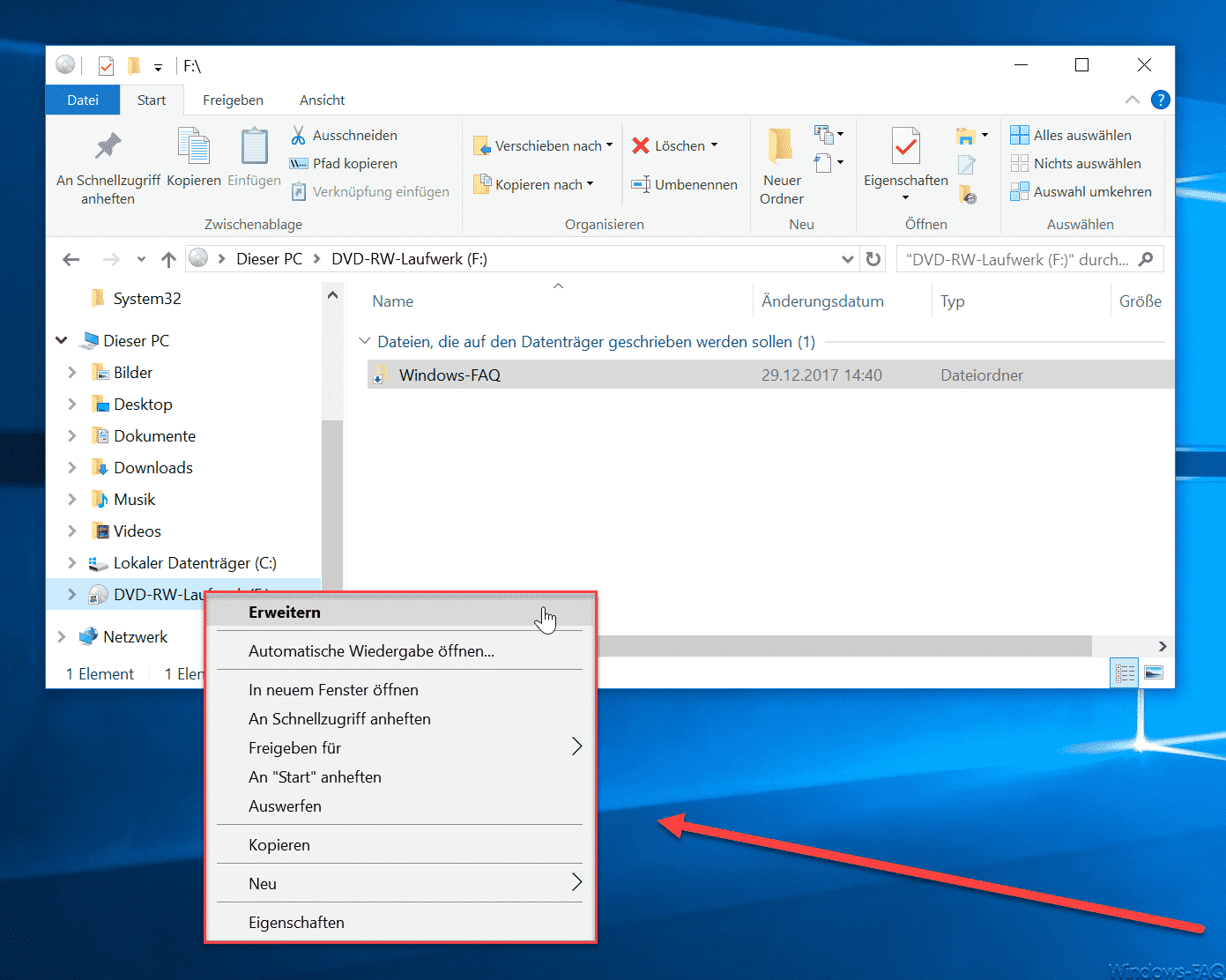Click the Löschen red X icon
The height and width of the screenshot is (980, 1226).
(641, 145)
